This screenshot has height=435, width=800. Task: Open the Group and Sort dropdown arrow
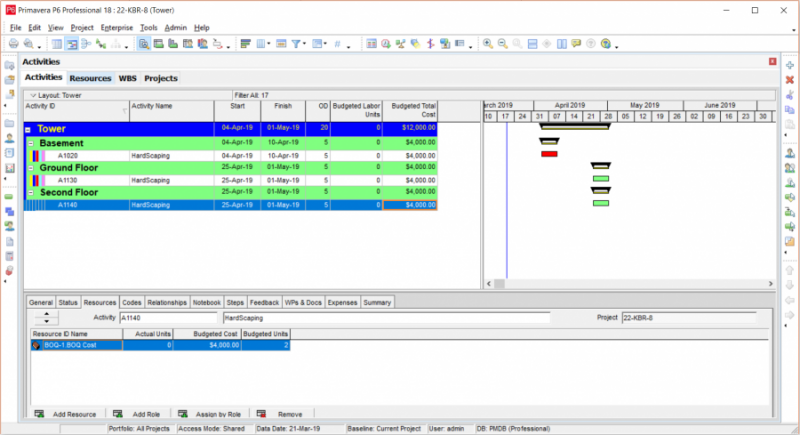pos(326,44)
